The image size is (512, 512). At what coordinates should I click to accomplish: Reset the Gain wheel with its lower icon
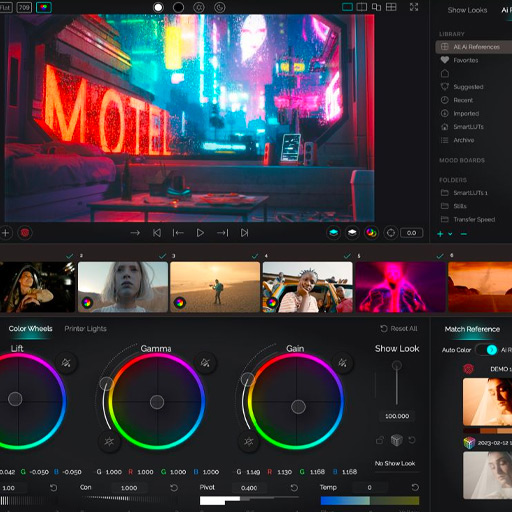248,442
